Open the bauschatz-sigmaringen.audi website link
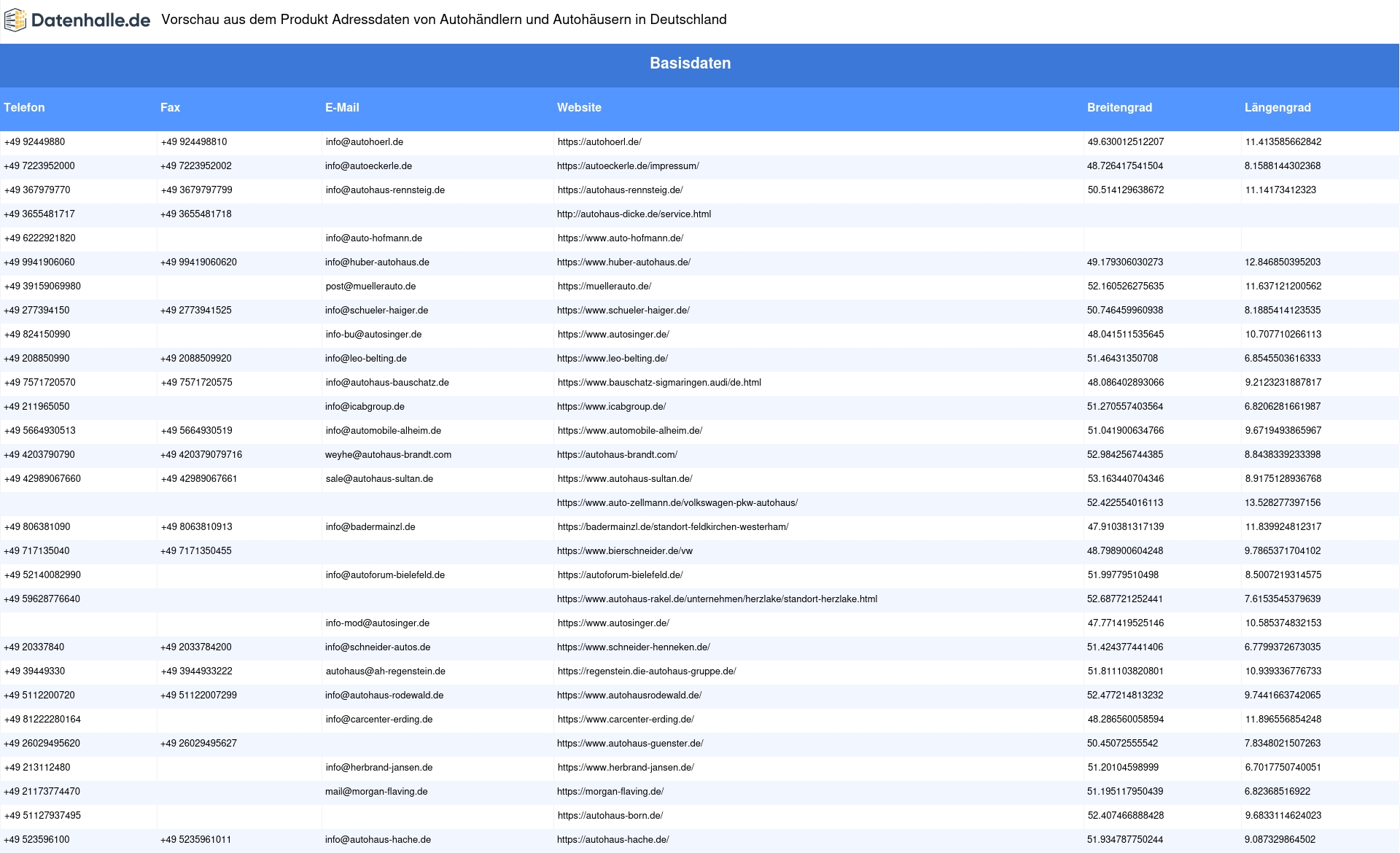This screenshot has width=1400, height=853. [659, 383]
